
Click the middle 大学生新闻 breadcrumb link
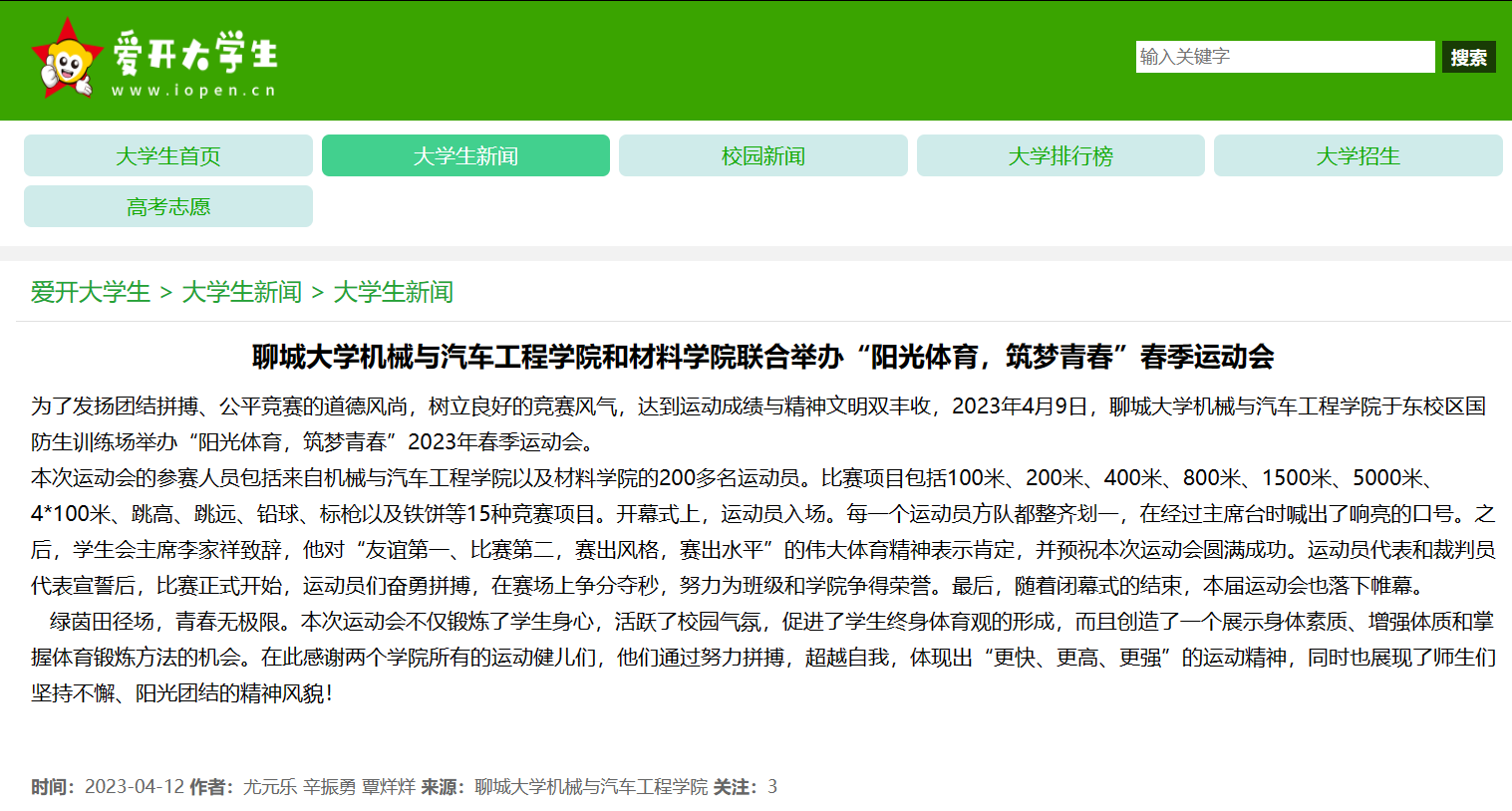(x=242, y=292)
